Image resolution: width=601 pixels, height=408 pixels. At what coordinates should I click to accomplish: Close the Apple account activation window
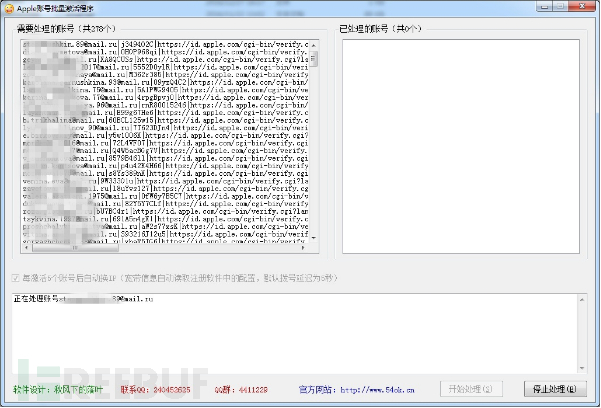582,7
